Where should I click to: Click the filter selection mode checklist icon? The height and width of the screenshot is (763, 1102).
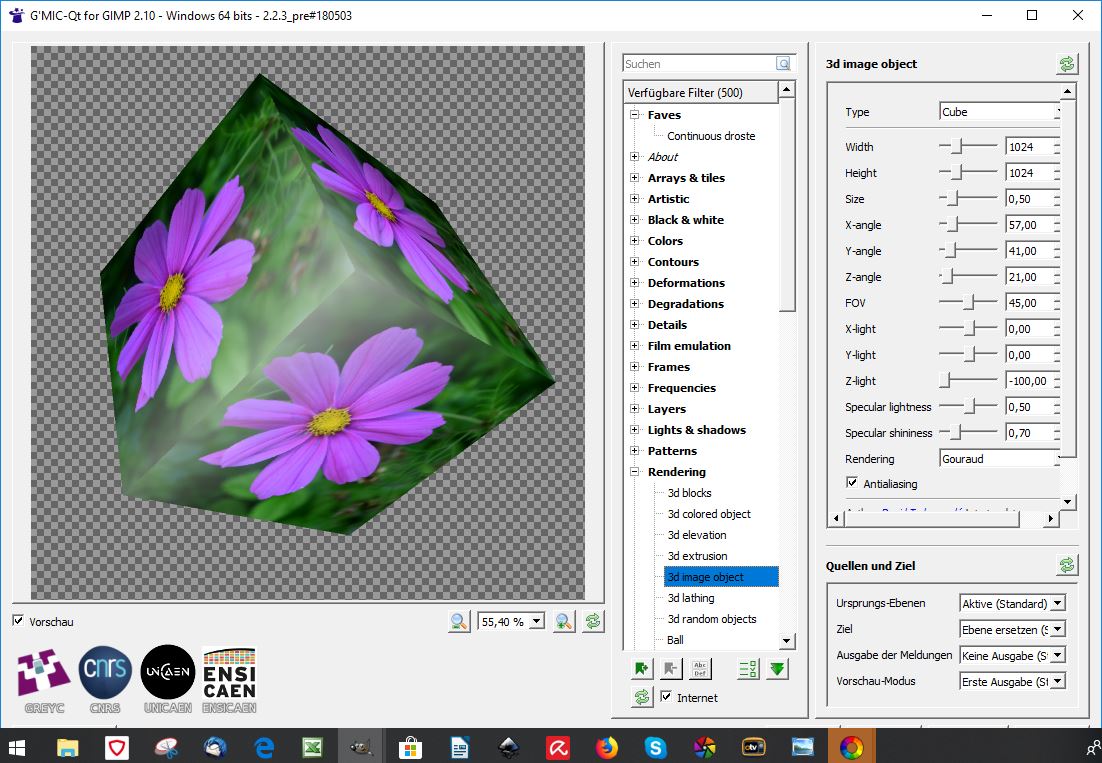(746, 670)
